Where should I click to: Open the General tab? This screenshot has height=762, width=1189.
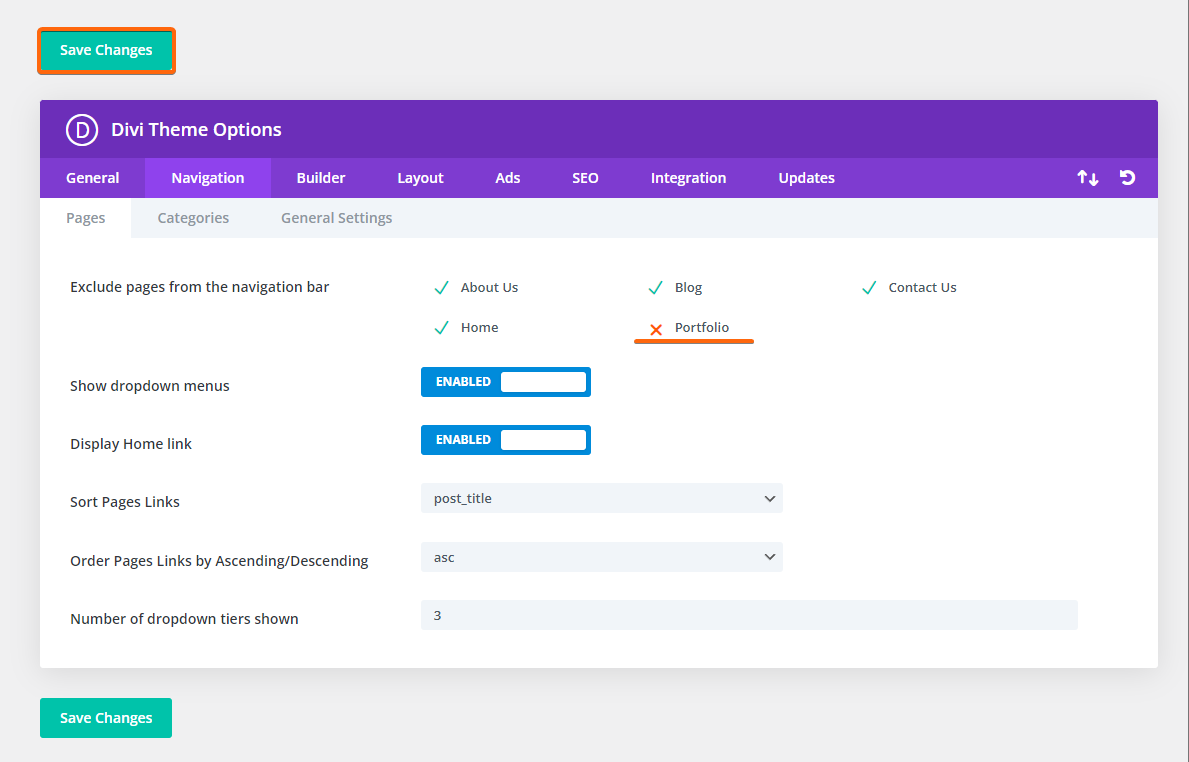[x=93, y=178]
